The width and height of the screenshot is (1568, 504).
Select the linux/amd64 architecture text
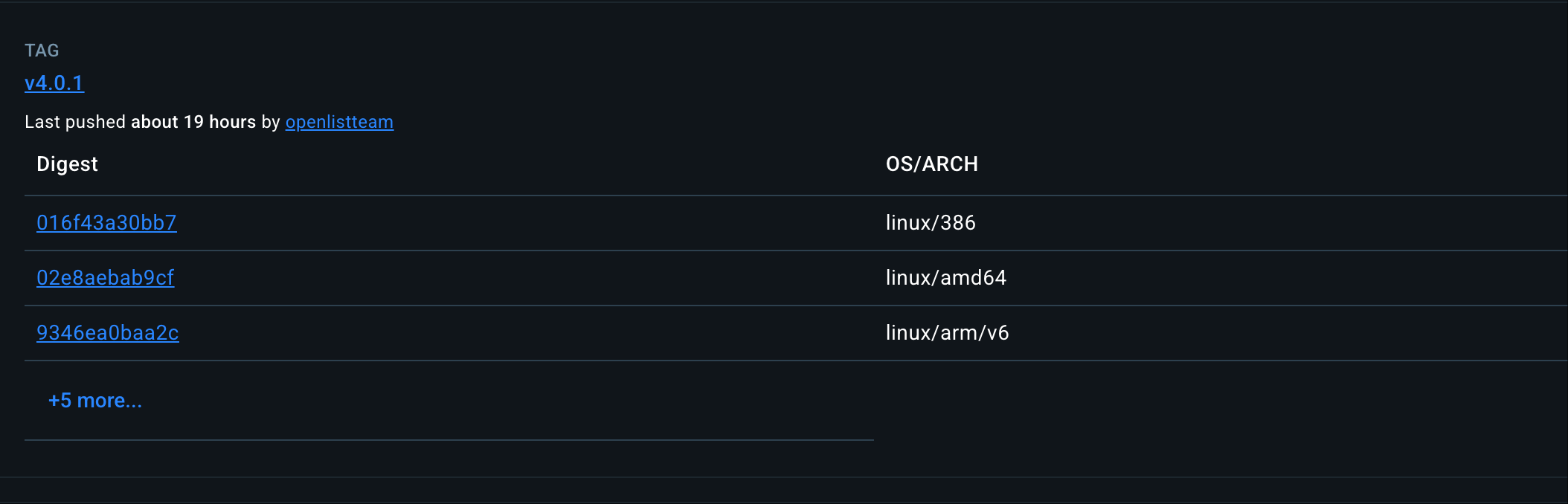point(945,278)
